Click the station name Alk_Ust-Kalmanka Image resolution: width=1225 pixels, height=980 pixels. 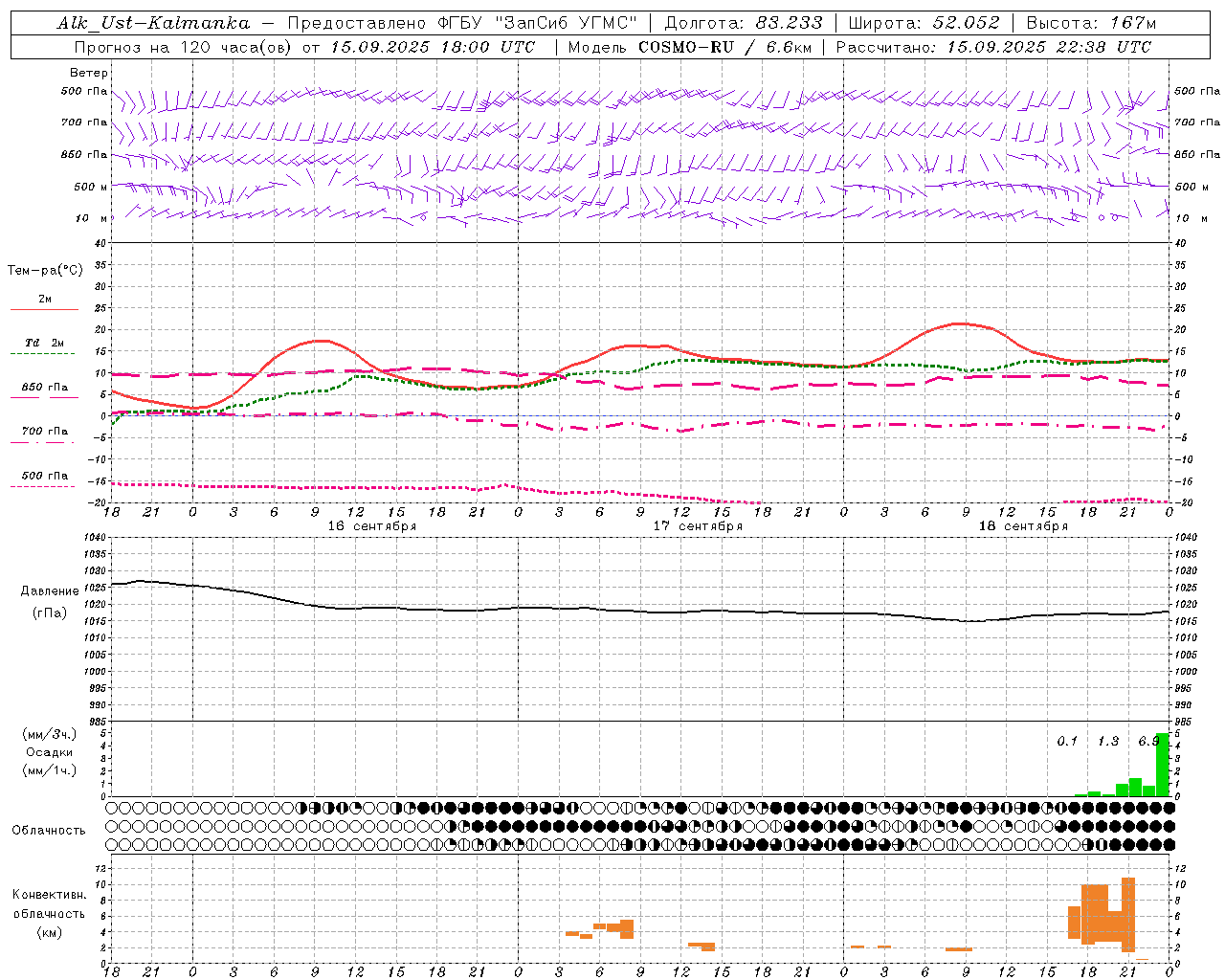[x=154, y=23]
